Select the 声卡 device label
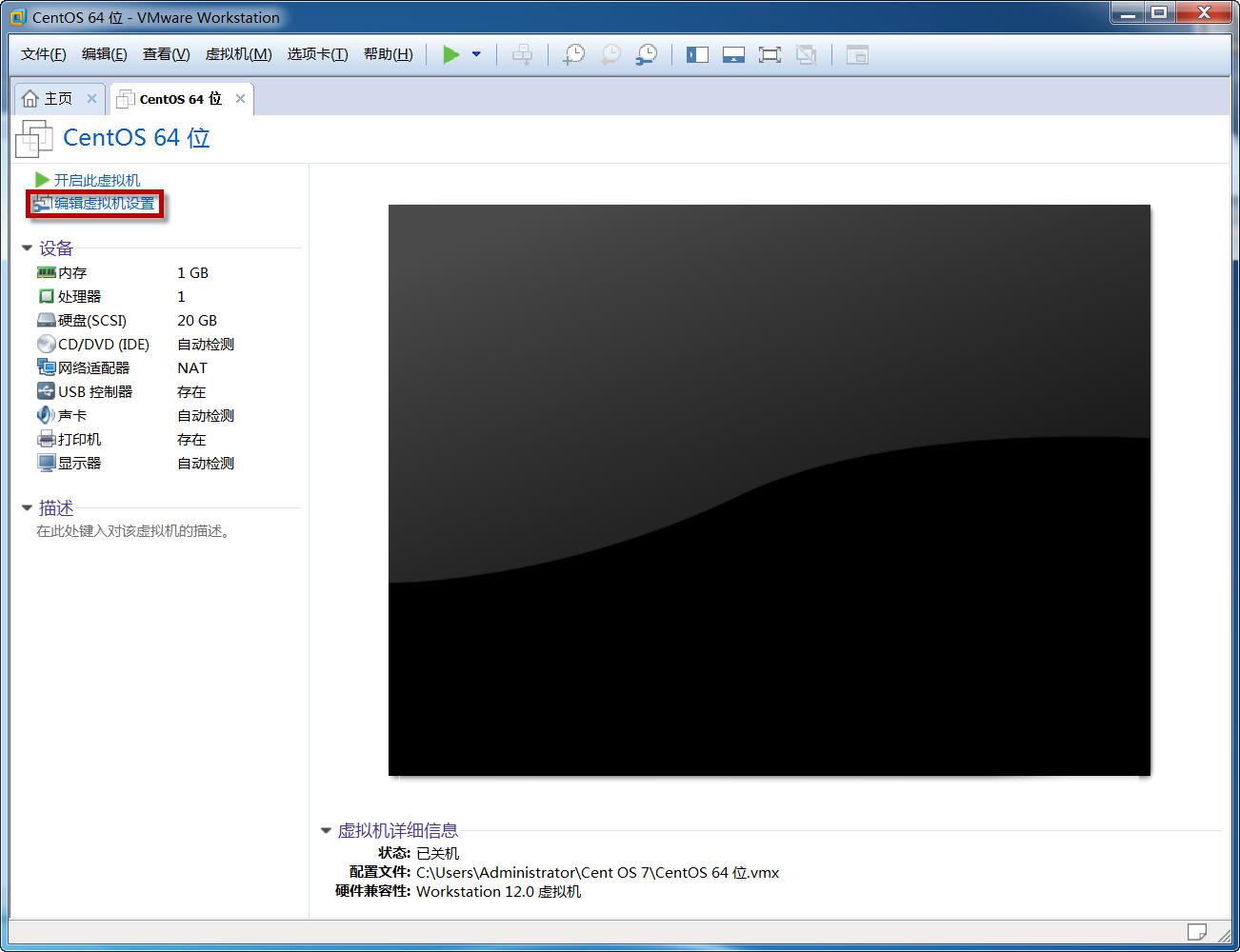This screenshot has height=952, width=1240. coord(72,415)
